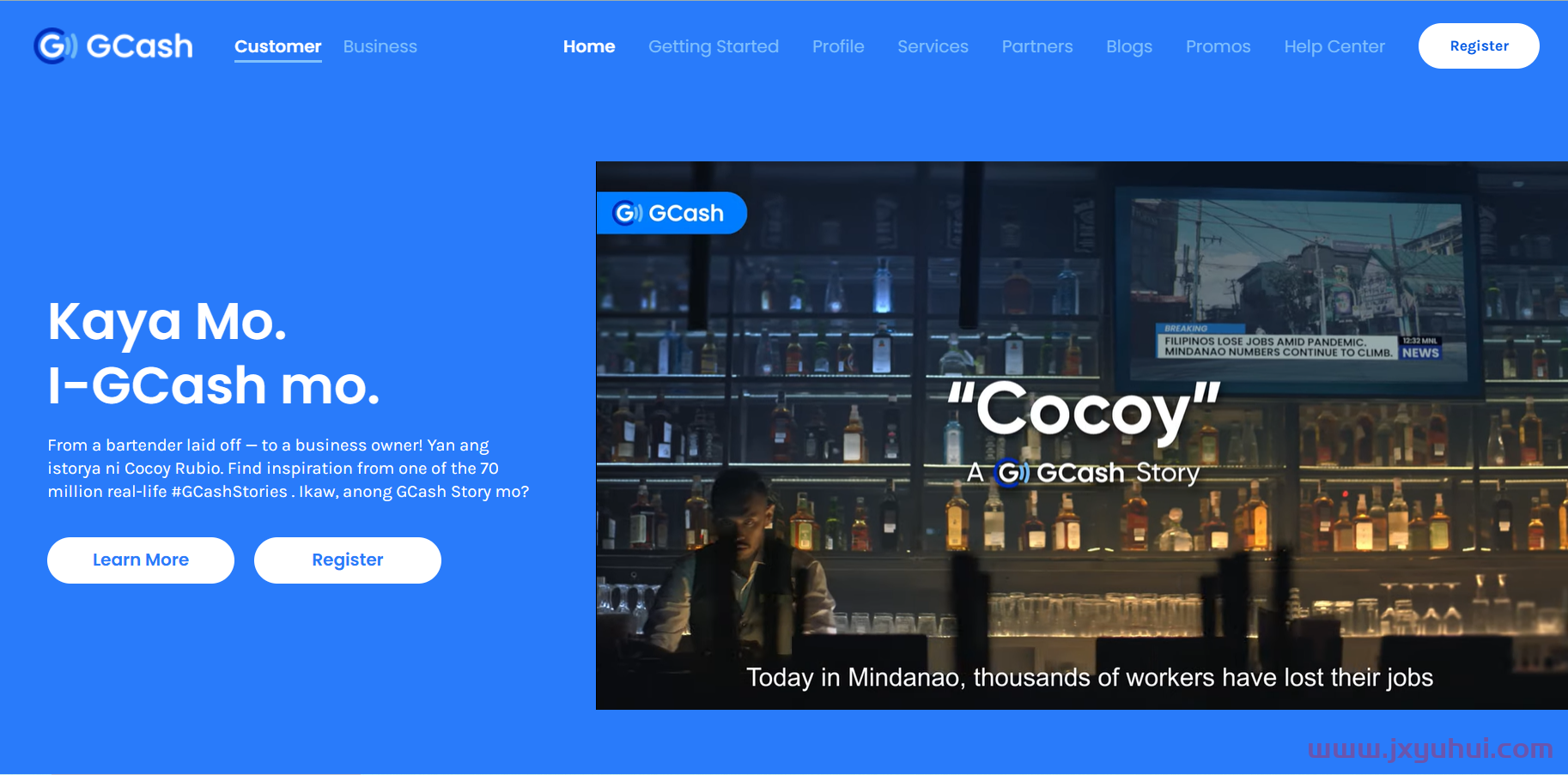Click the GCash logo in the header
The height and width of the screenshot is (775, 1568).
113,45
